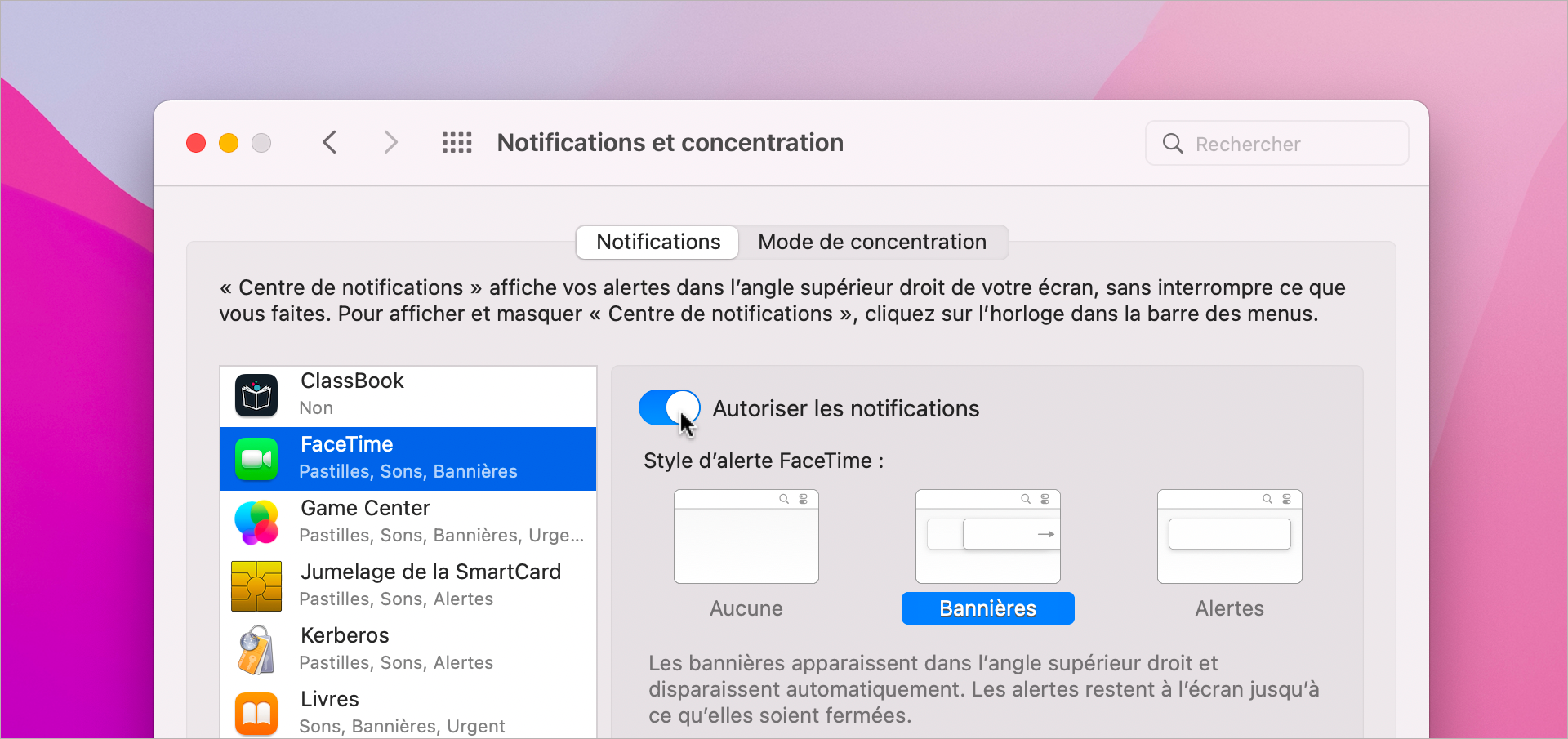1568x739 pixels.
Task: Click the magnifying glass search icon
Action: coord(1173,143)
